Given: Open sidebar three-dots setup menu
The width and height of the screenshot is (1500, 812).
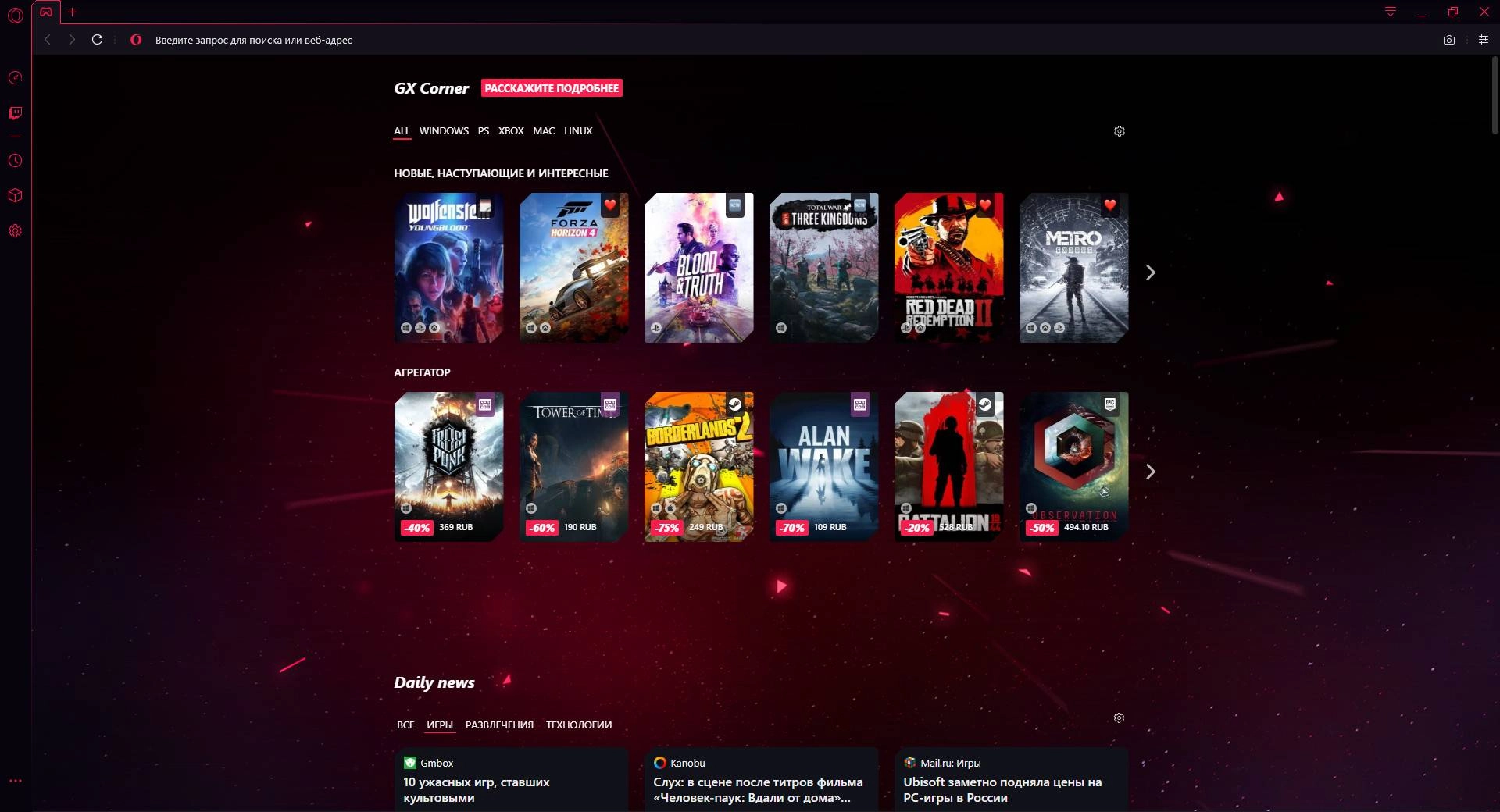Looking at the screenshot, I should 15,780.
